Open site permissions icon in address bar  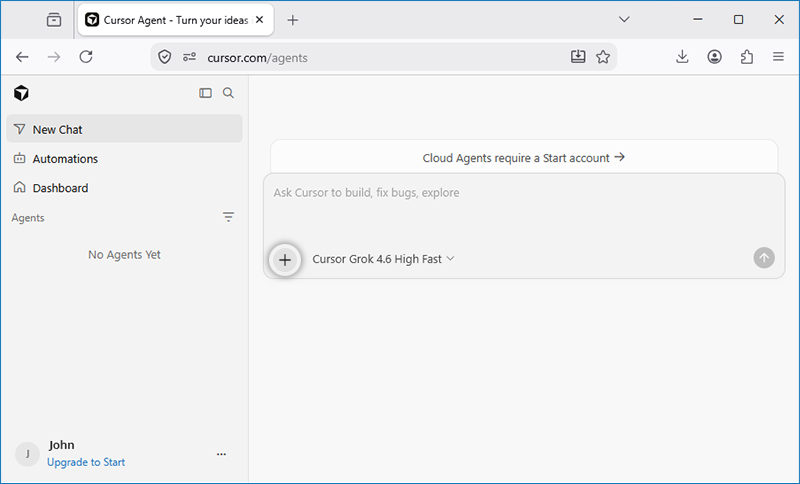(189, 57)
